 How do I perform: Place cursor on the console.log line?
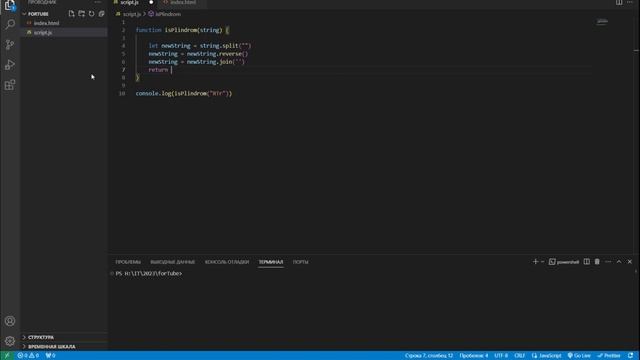(x=184, y=93)
